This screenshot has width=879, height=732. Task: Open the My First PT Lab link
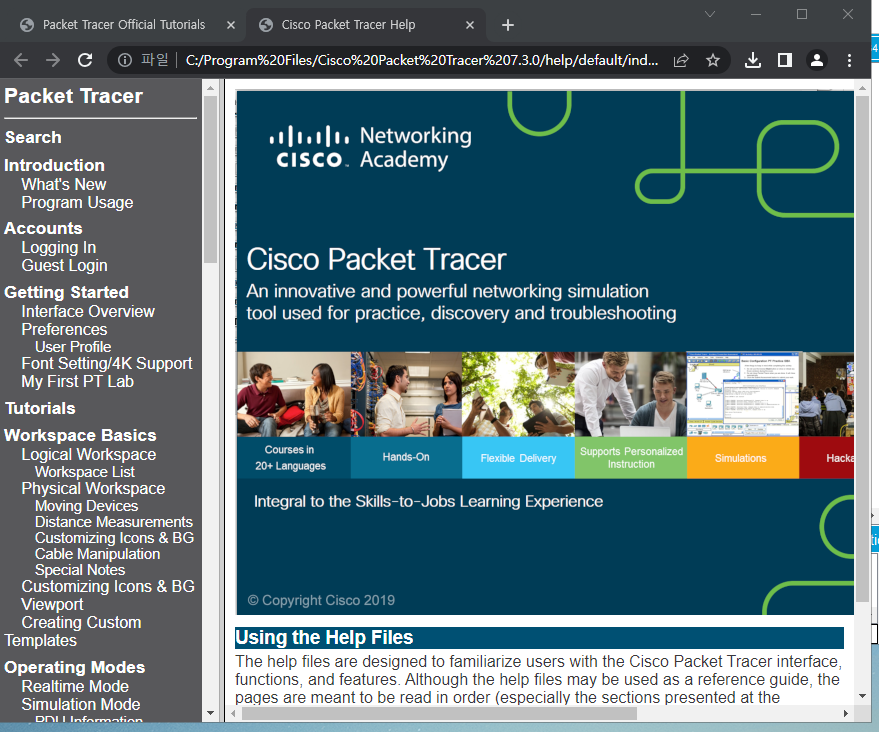coord(77,382)
